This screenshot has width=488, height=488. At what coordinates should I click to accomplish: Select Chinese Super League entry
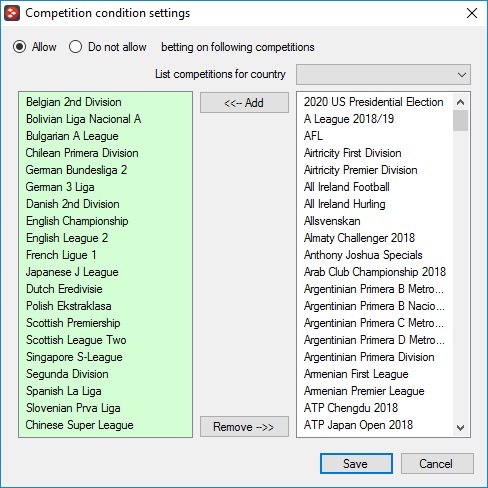[79, 425]
